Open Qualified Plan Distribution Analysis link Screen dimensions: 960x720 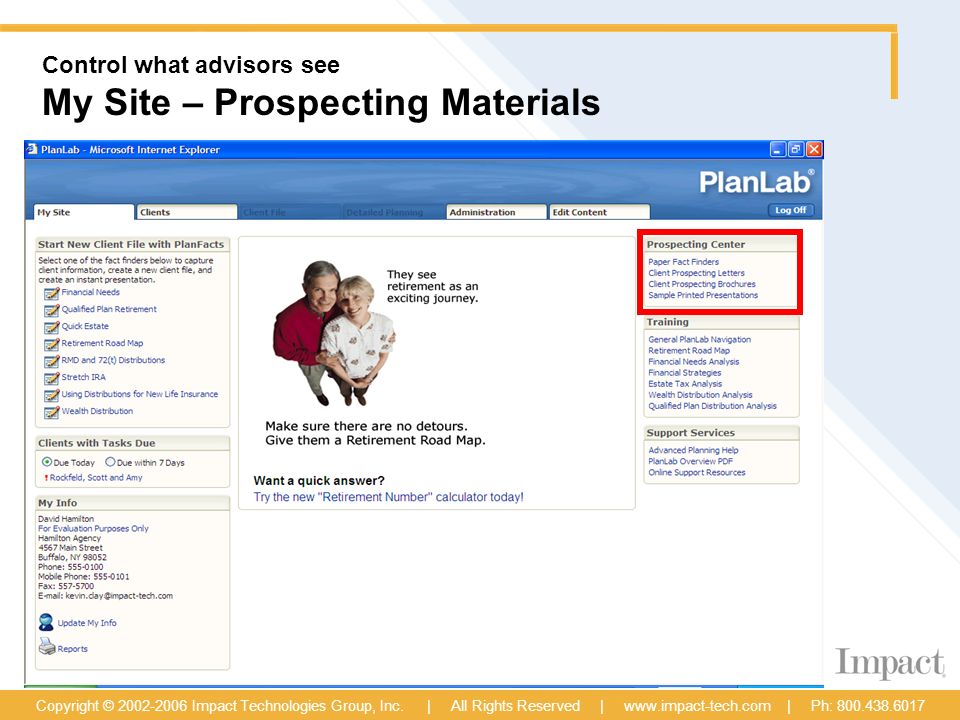pyautogui.click(x=713, y=406)
